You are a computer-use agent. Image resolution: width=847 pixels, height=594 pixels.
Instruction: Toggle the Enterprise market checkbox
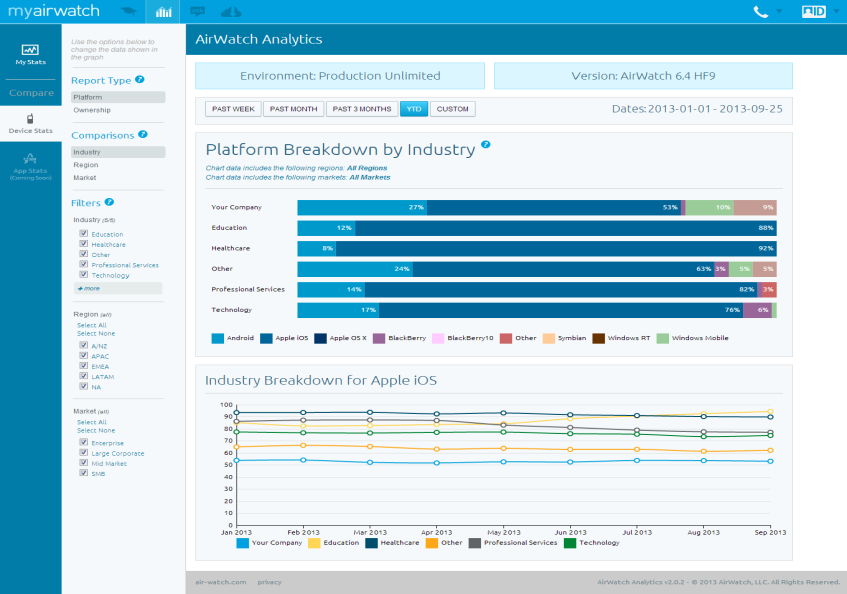point(84,442)
